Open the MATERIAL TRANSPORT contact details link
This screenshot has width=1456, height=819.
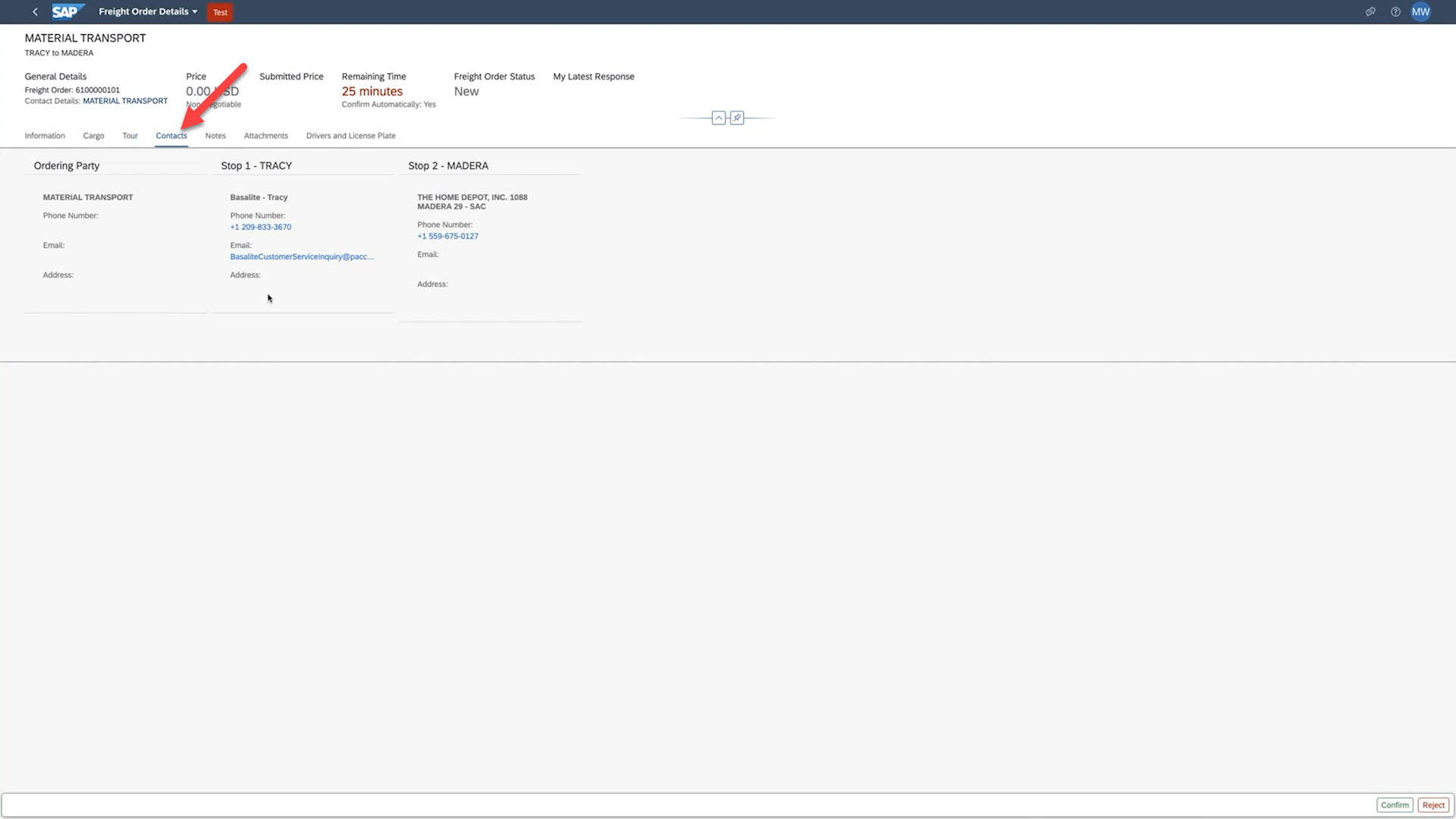[x=125, y=101]
